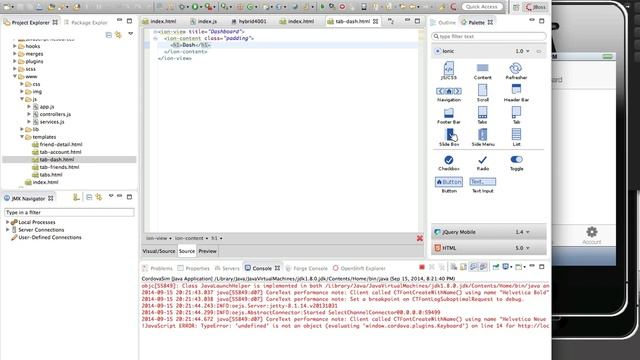640x360 pixels.
Task: Click the JMX Navigator filter field
Action: pos(69,212)
